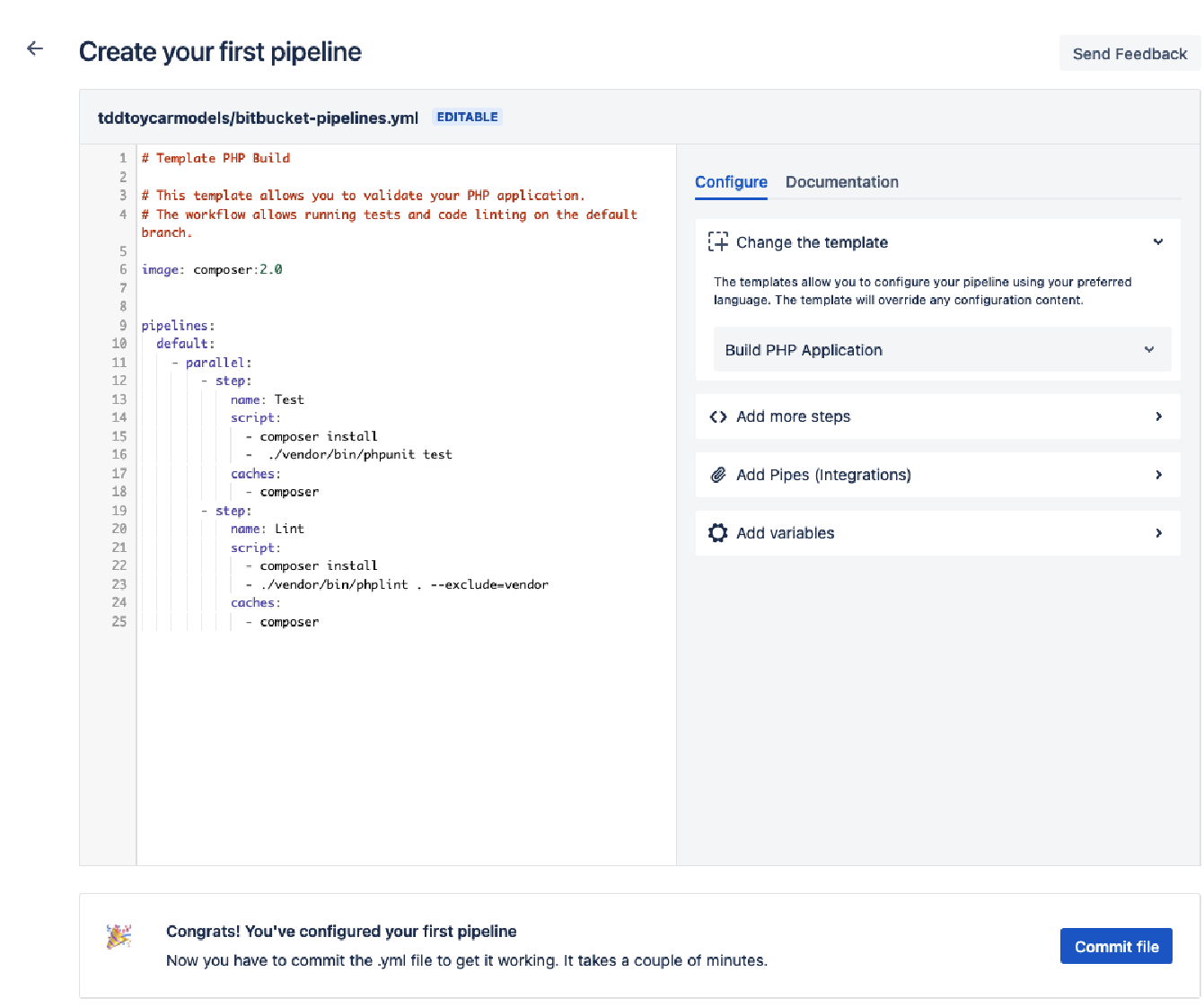Click the 'default:' line
Image resolution: width=1204 pixels, height=1007 pixels.
tap(185, 344)
